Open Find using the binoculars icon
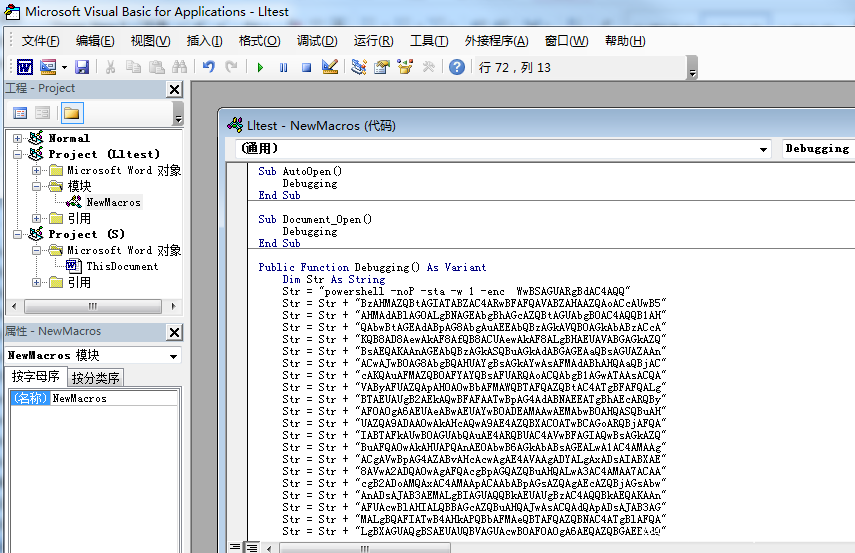855x553 pixels. click(179, 67)
